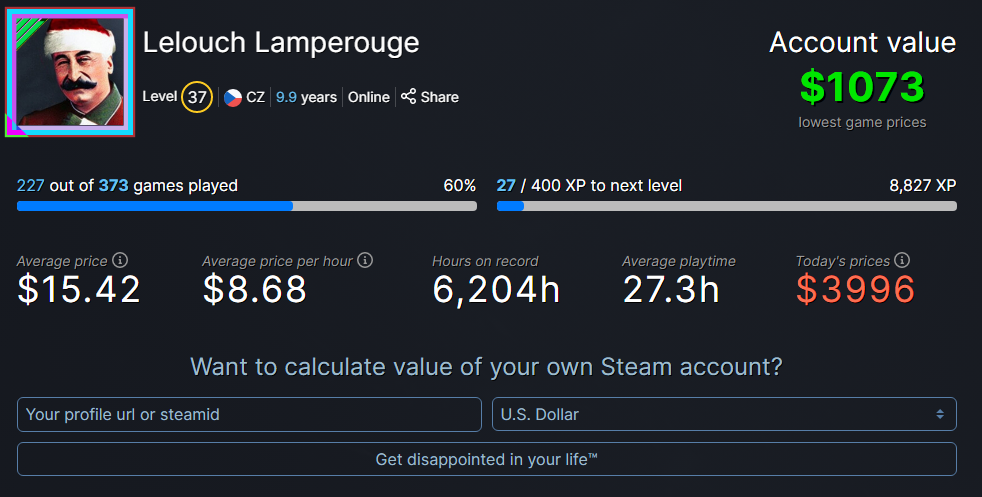Click the info icon next to Average price
The width and height of the screenshot is (982, 497).
tap(120, 260)
